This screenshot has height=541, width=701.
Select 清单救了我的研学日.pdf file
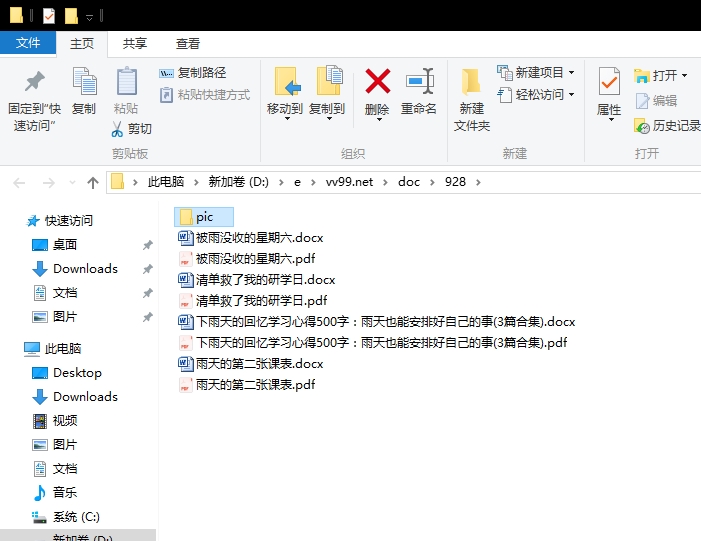[x=253, y=301]
